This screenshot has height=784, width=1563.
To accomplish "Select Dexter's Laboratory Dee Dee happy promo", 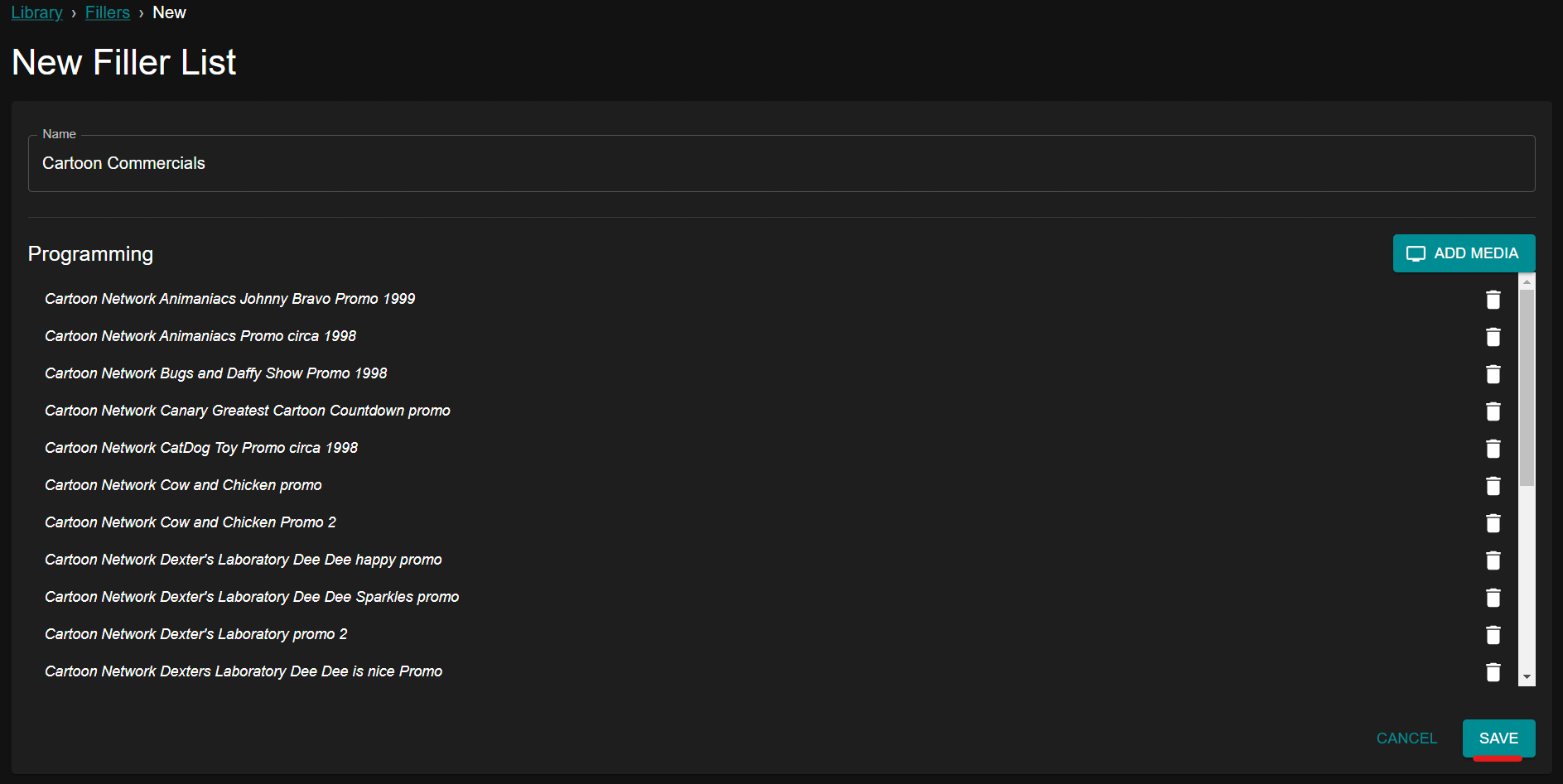I will 243,560.
